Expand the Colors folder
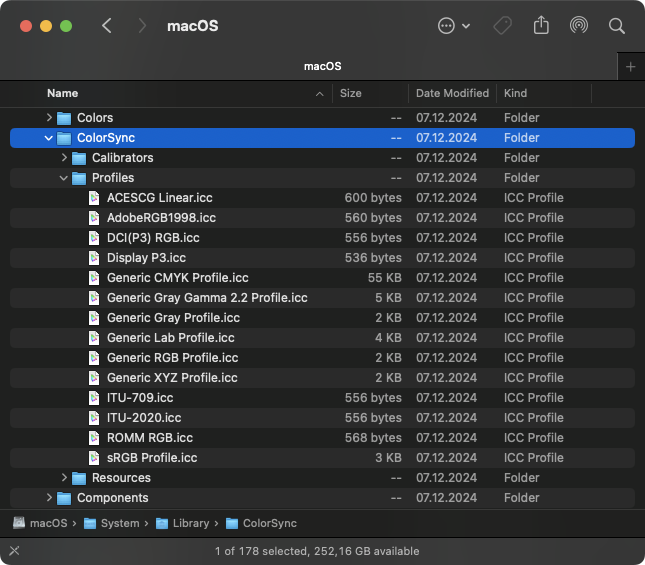 pyautogui.click(x=49, y=118)
